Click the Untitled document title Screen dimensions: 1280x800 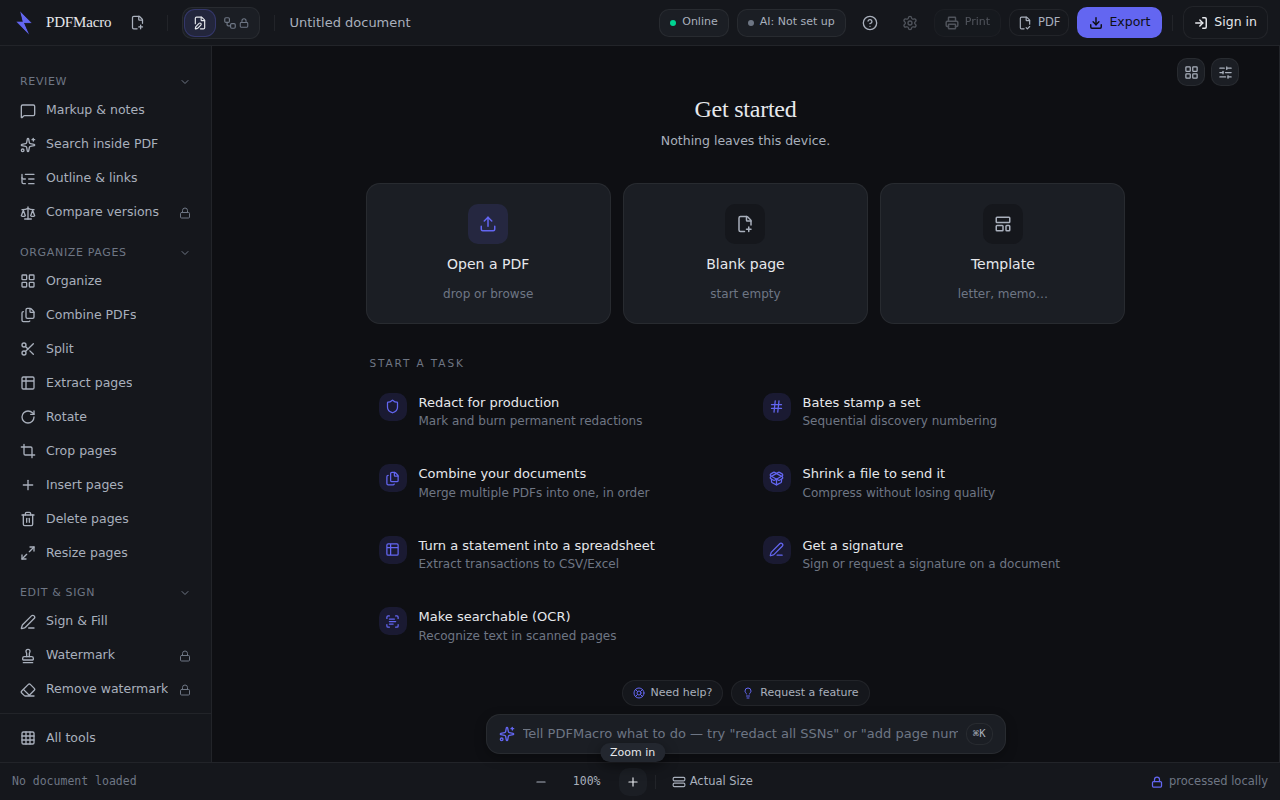pyautogui.click(x=350, y=22)
